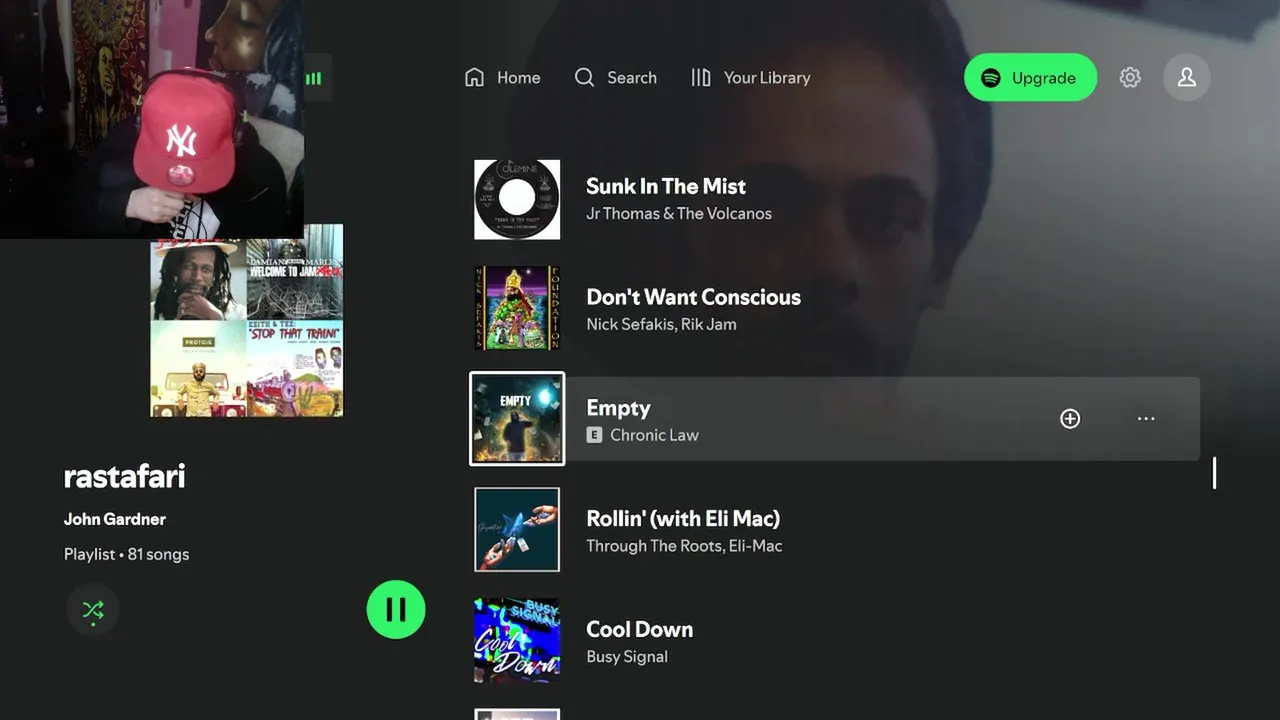Click the rastafari playlist cover collage
Image resolution: width=1280 pixels, height=720 pixels.
pyautogui.click(x=247, y=320)
